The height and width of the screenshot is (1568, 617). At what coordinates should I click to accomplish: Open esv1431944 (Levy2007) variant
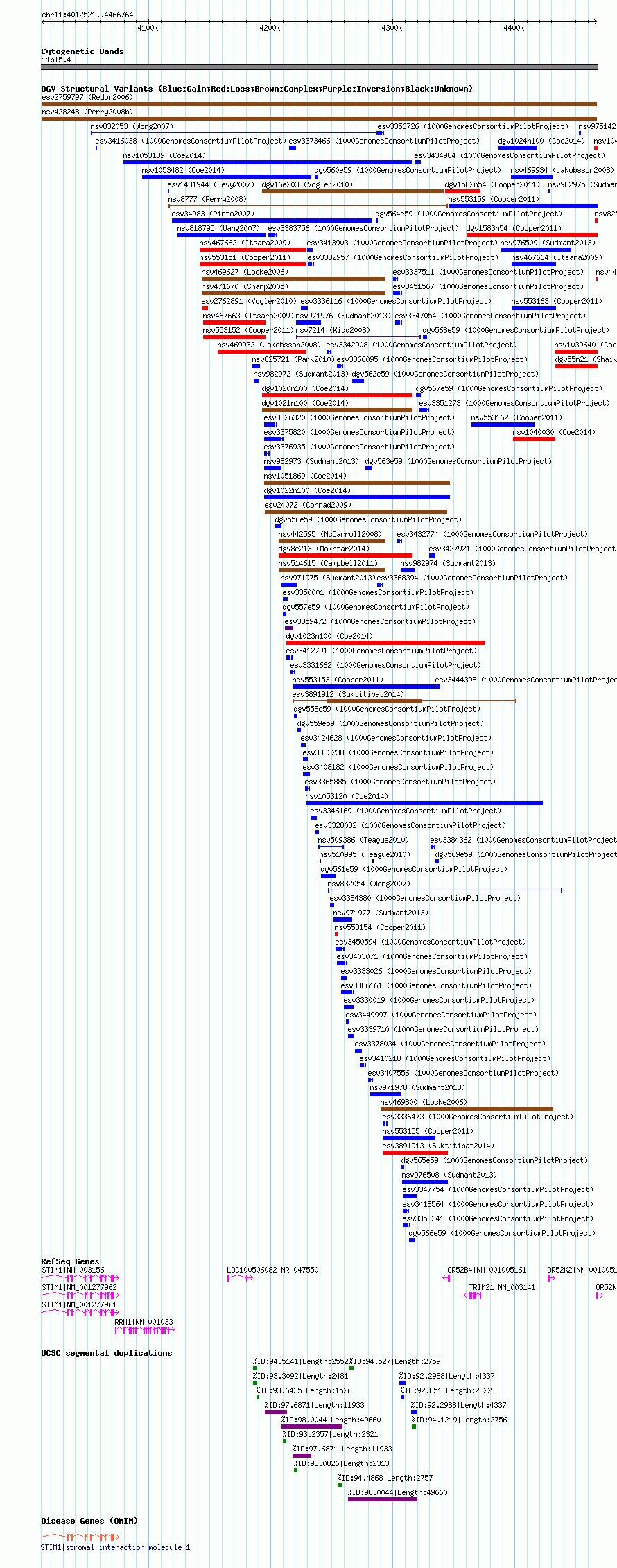[x=168, y=191]
